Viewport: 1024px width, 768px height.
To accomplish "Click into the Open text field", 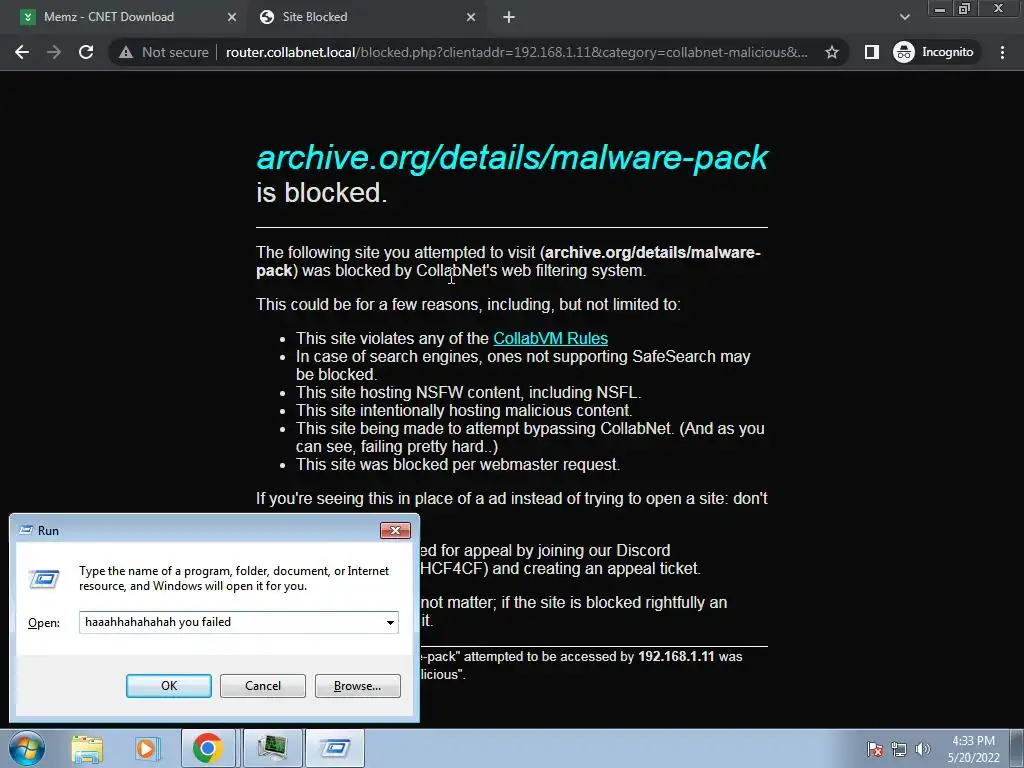I will (230, 622).
